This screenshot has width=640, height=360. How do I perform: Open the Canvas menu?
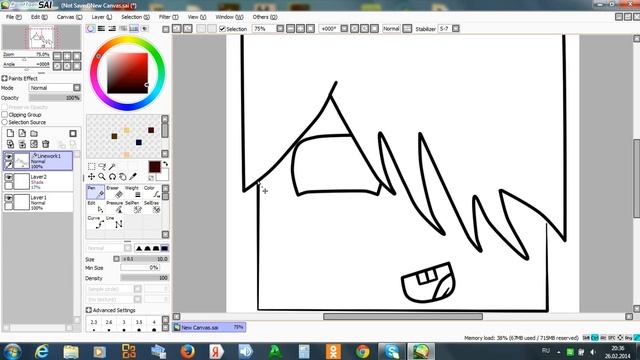click(x=69, y=17)
